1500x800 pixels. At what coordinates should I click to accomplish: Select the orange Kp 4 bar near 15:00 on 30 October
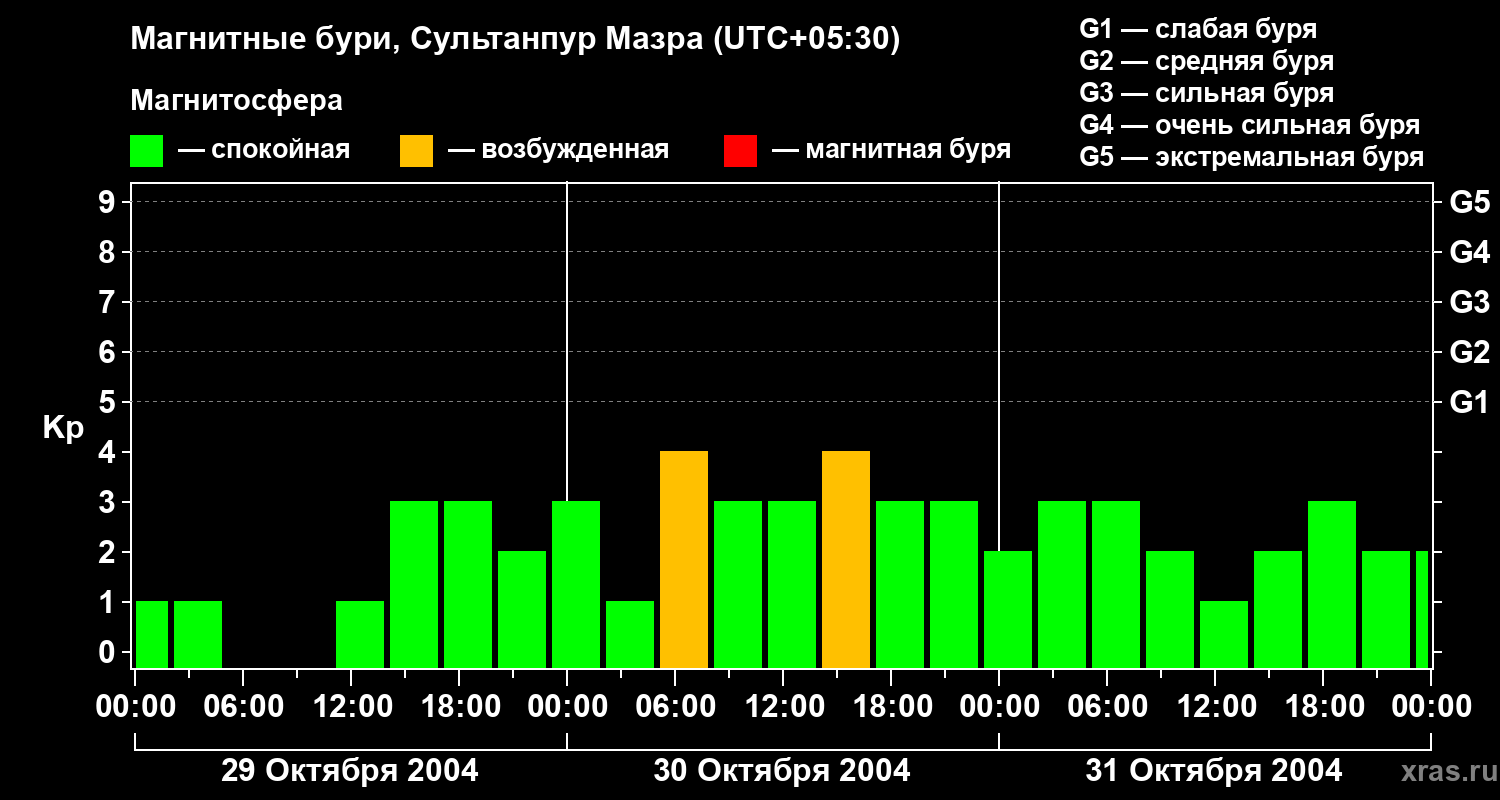point(846,560)
